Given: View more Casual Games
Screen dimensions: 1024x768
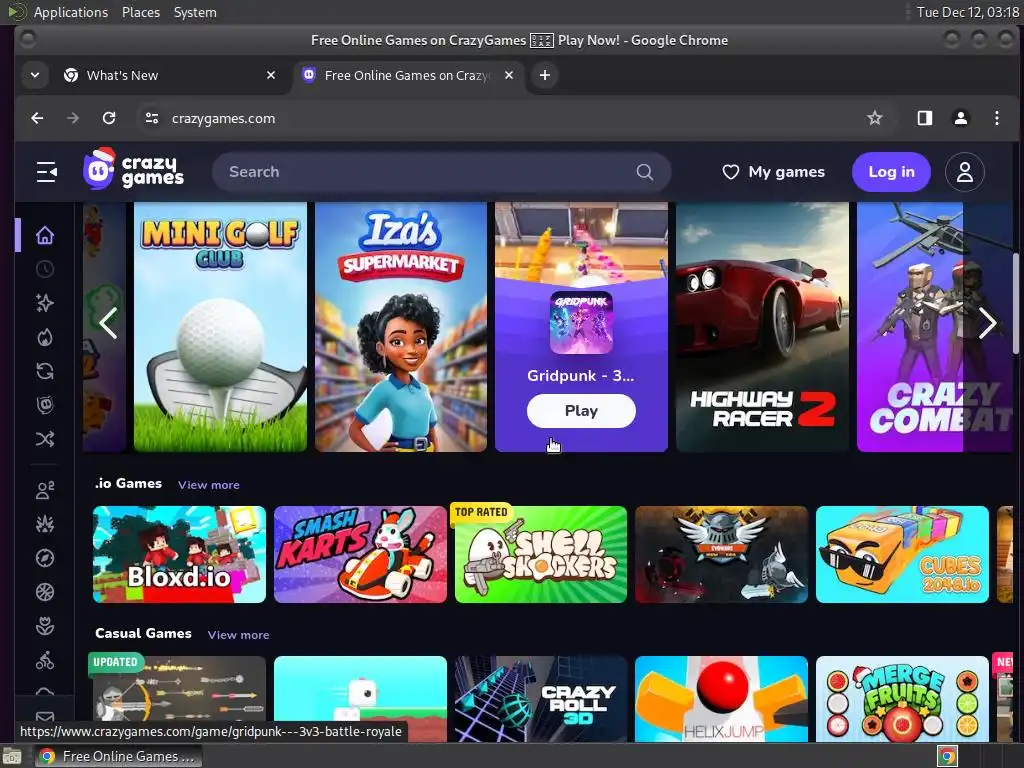Looking at the screenshot, I should (x=238, y=635).
